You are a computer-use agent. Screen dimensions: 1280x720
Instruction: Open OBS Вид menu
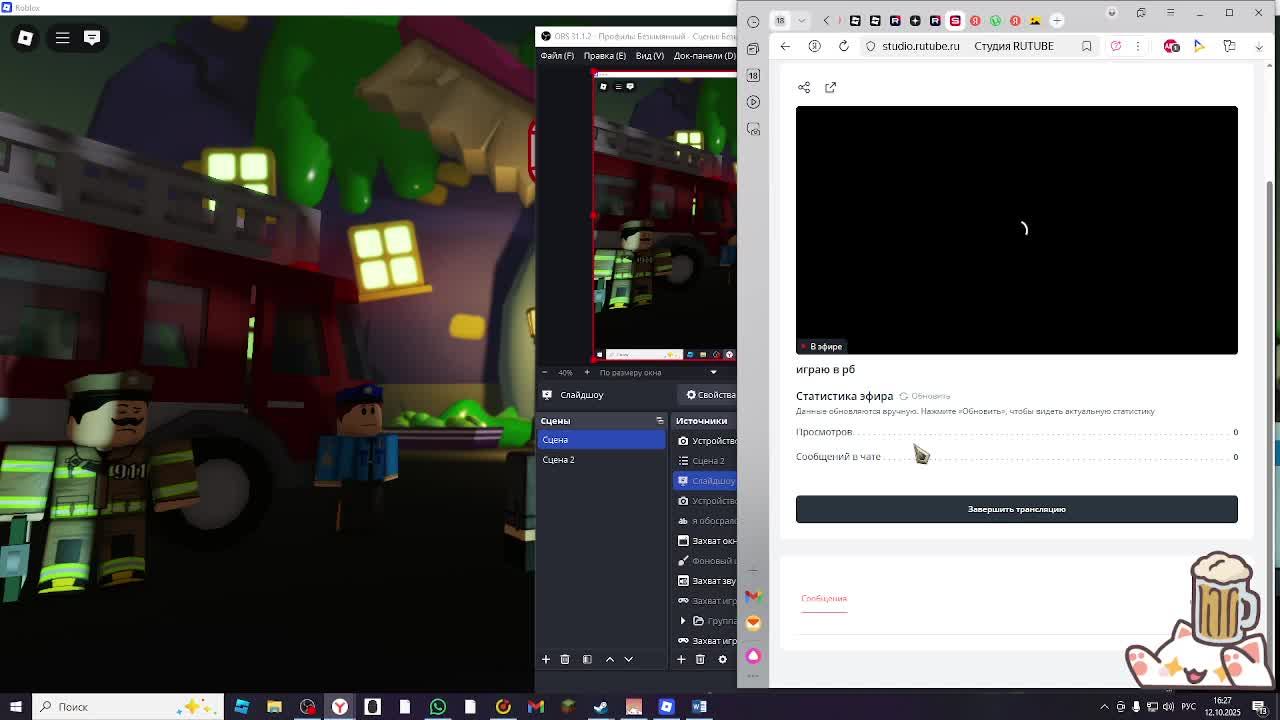tap(649, 56)
